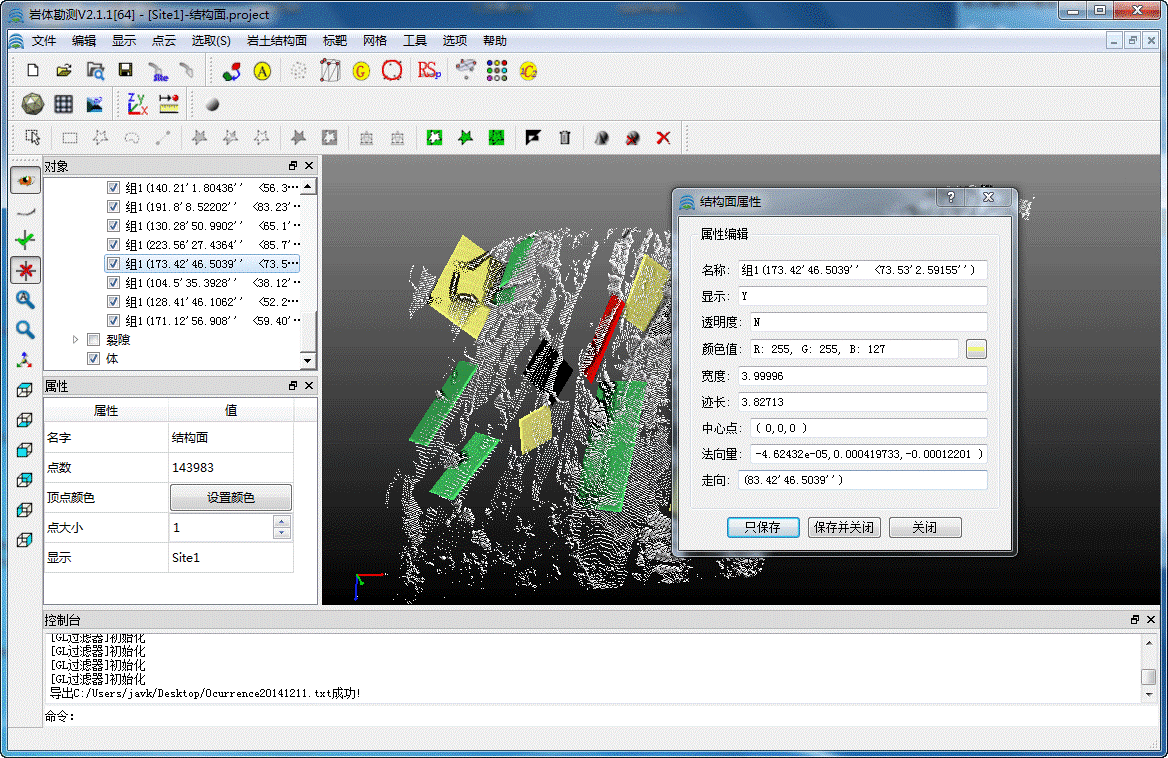Click the yellow circled G icon
The width and height of the screenshot is (1168, 758).
click(361, 71)
